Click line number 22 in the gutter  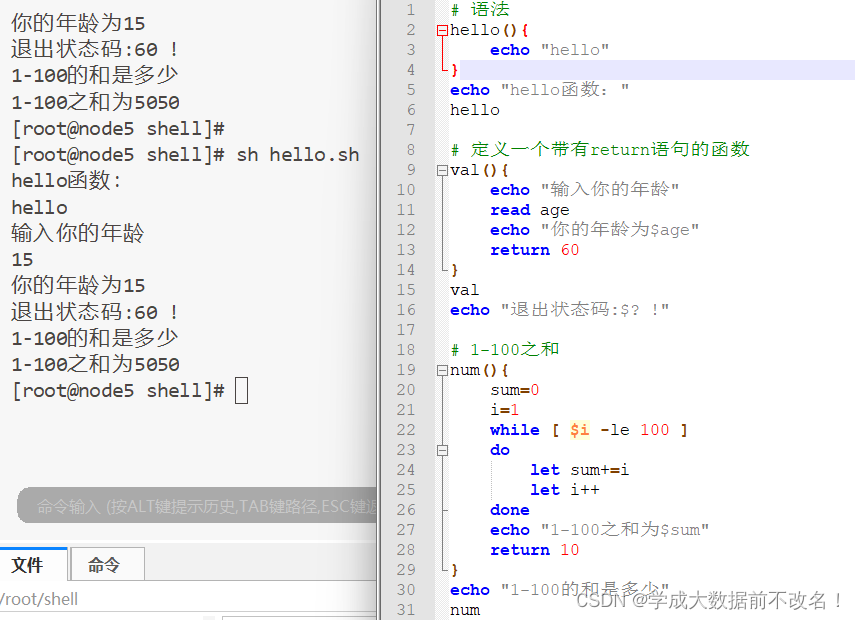pos(406,430)
